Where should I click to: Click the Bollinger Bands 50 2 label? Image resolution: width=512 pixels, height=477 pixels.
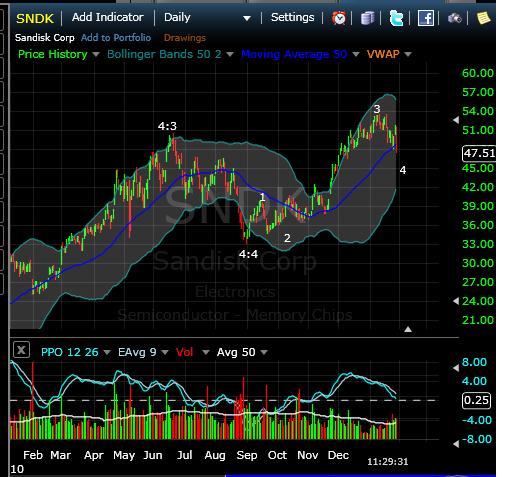[164, 54]
